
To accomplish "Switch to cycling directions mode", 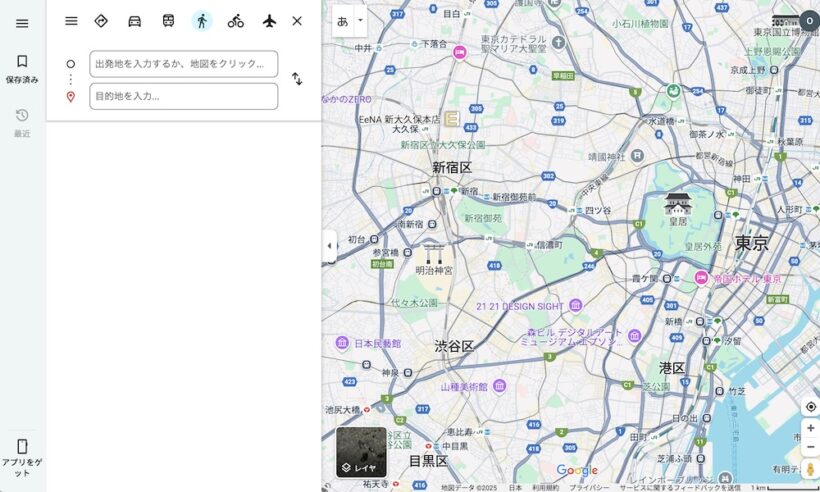I will [x=235, y=21].
